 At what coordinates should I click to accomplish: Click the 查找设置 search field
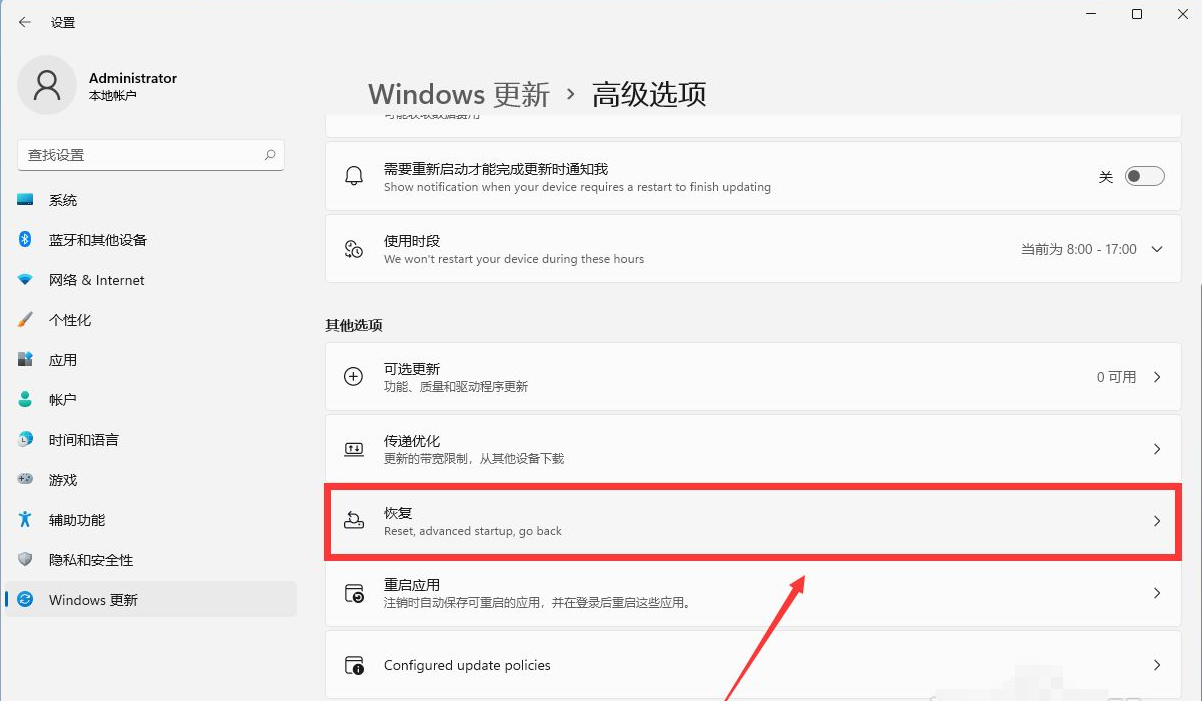click(x=151, y=155)
